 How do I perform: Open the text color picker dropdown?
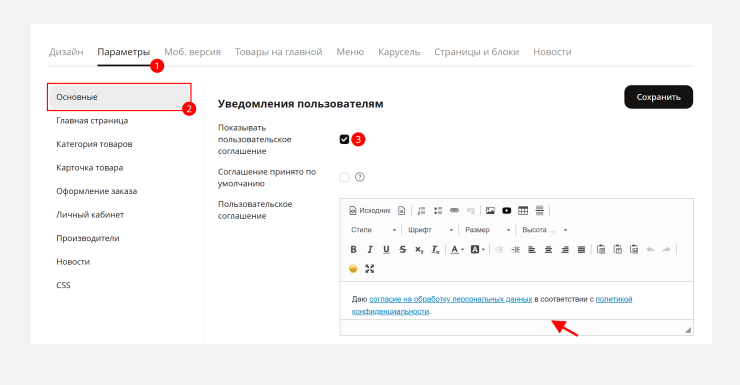457,250
